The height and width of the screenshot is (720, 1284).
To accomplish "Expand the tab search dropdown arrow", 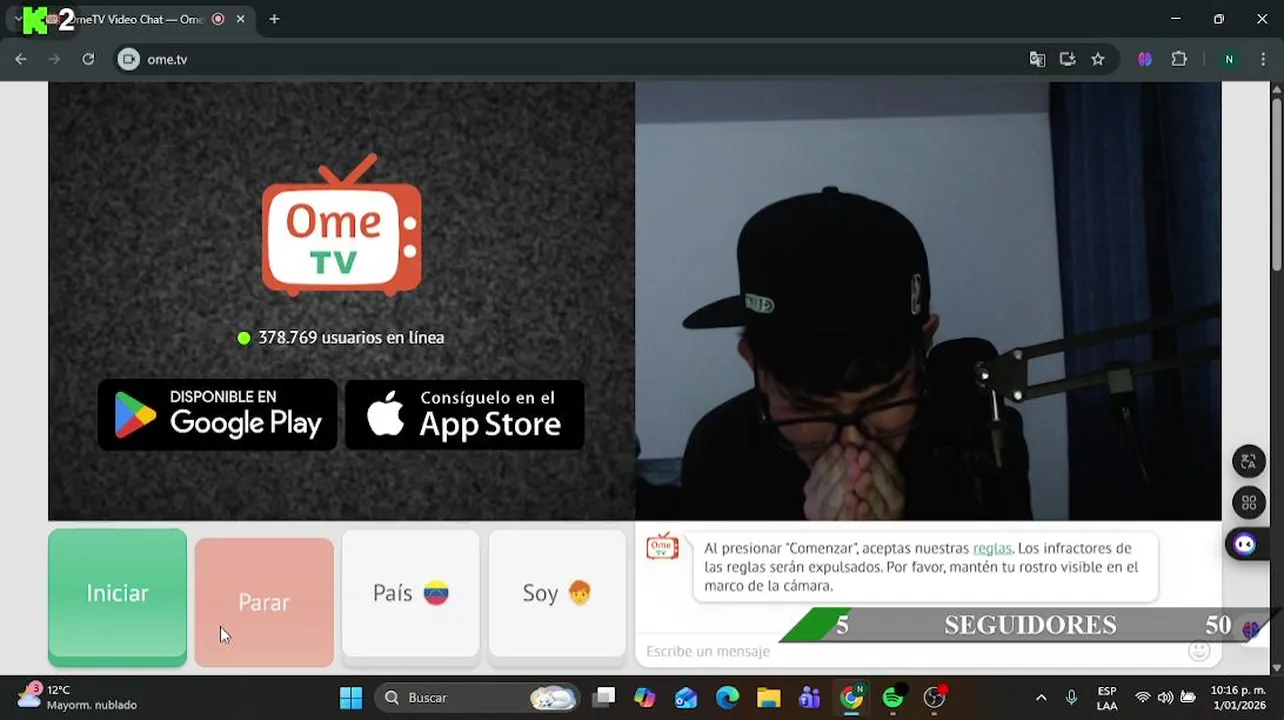I will click(x=18, y=19).
